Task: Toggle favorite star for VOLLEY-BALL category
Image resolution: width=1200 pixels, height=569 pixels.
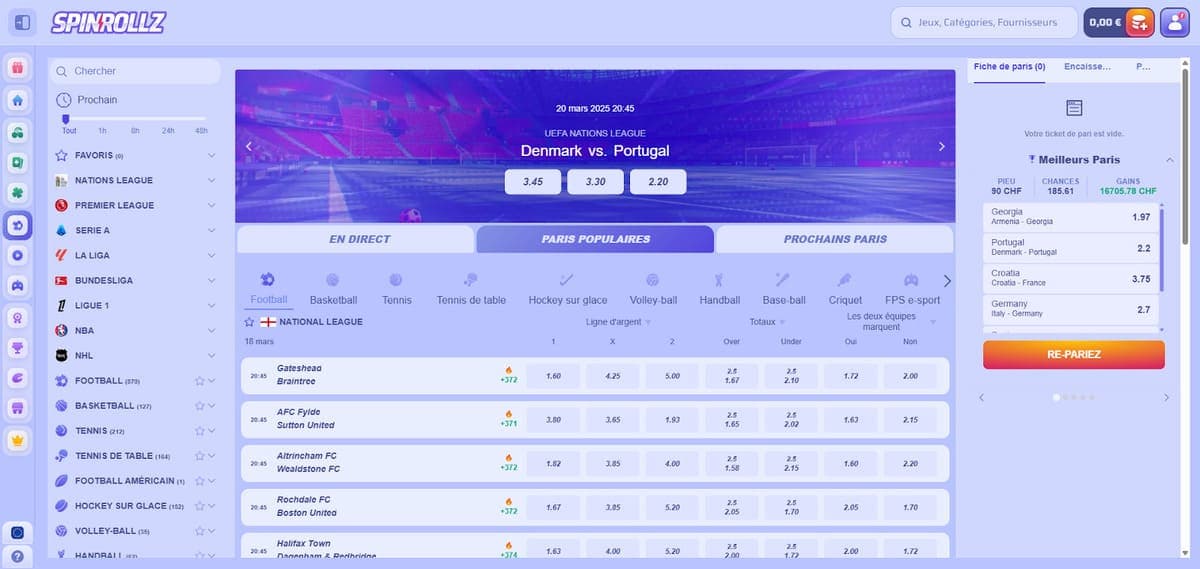Action: click(x=200, y=531)
